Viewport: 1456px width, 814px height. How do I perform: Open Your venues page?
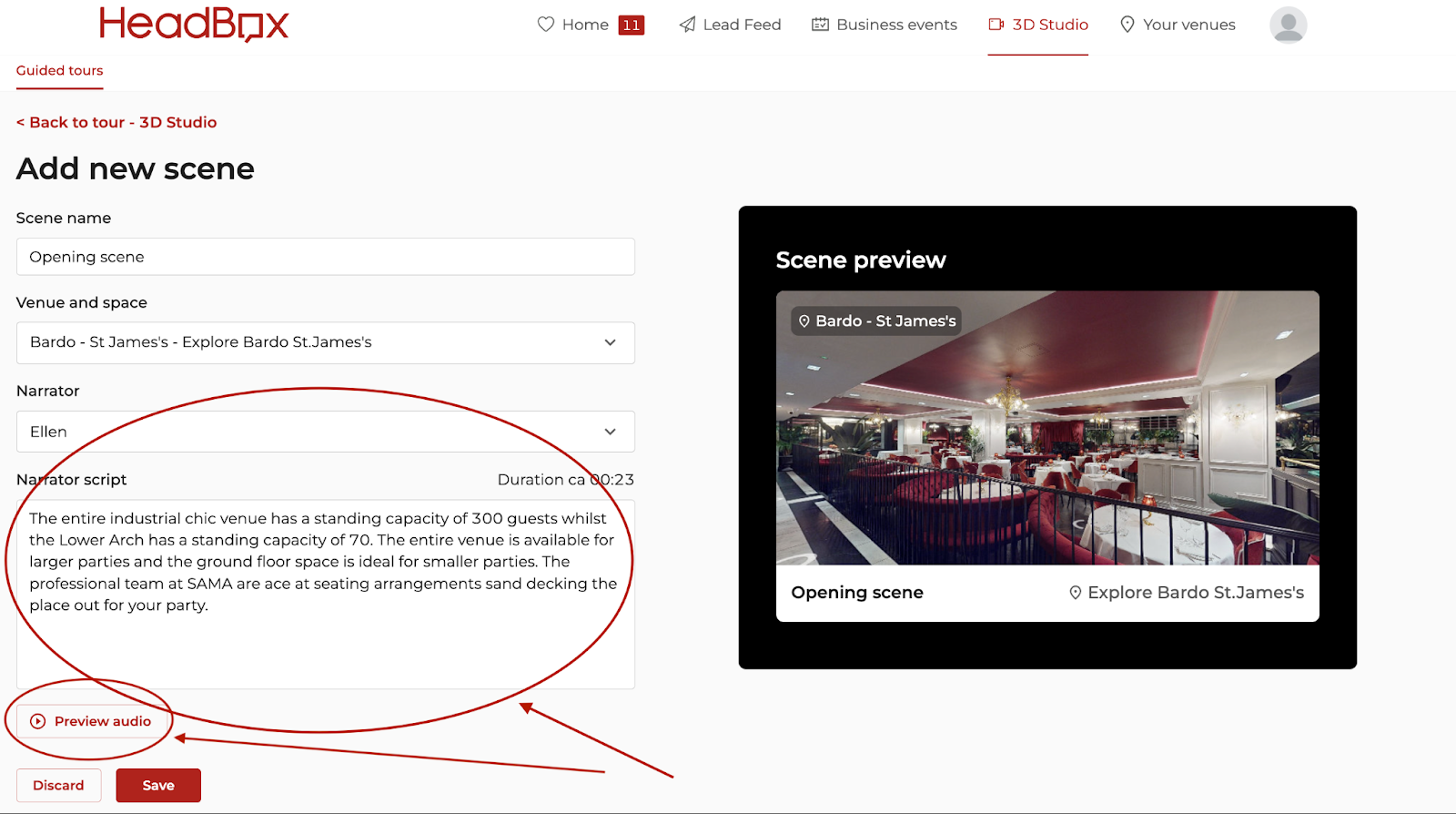[x=1188, y=25]
